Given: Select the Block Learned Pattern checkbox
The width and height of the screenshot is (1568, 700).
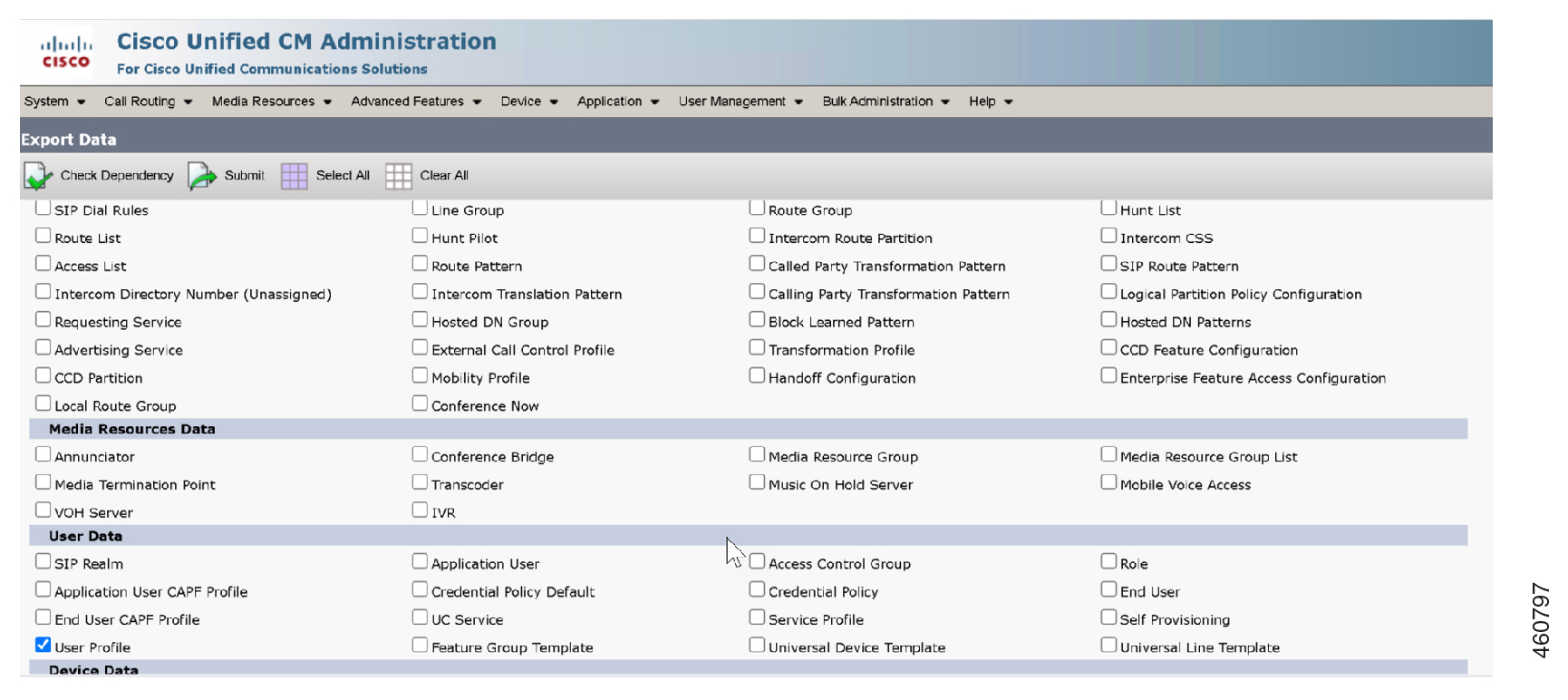Looking at the screenshot, I should 757,319.
